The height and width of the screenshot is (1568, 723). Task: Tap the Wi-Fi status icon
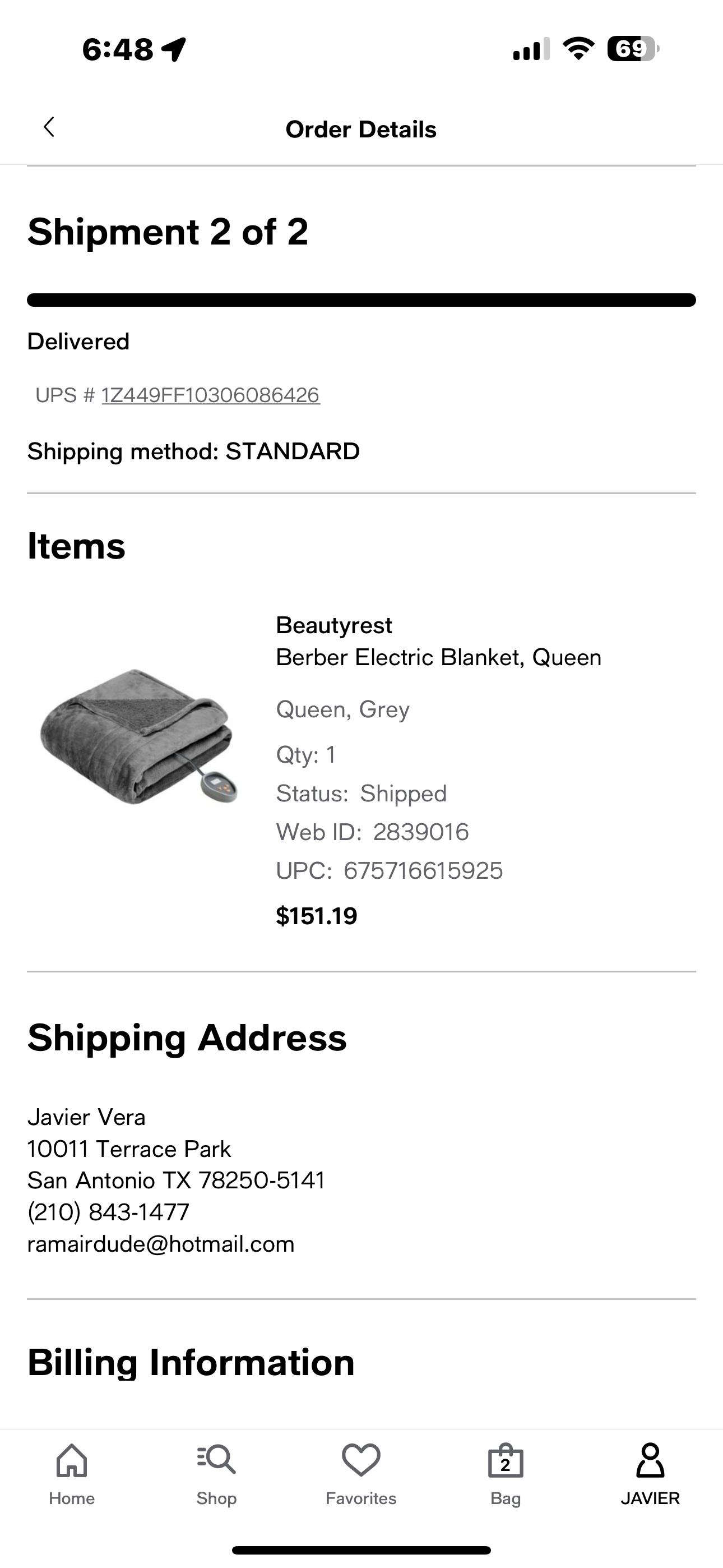tap(578, 49)
